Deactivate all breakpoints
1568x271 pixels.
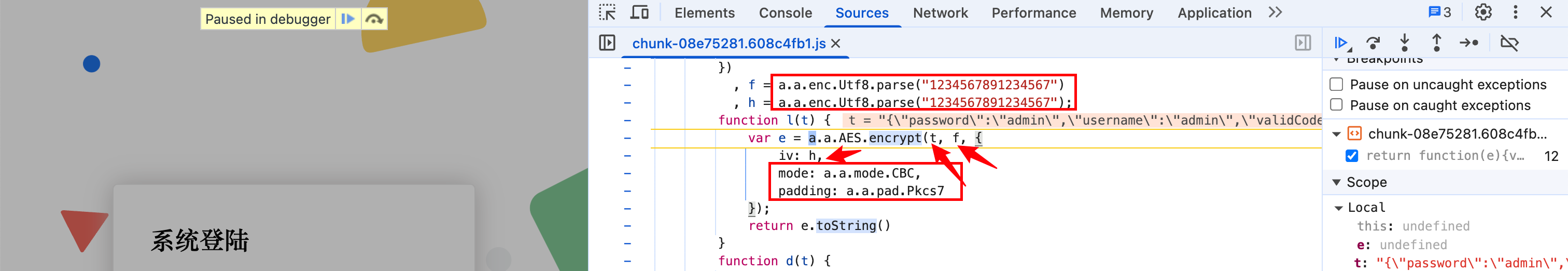point(1509,43)
